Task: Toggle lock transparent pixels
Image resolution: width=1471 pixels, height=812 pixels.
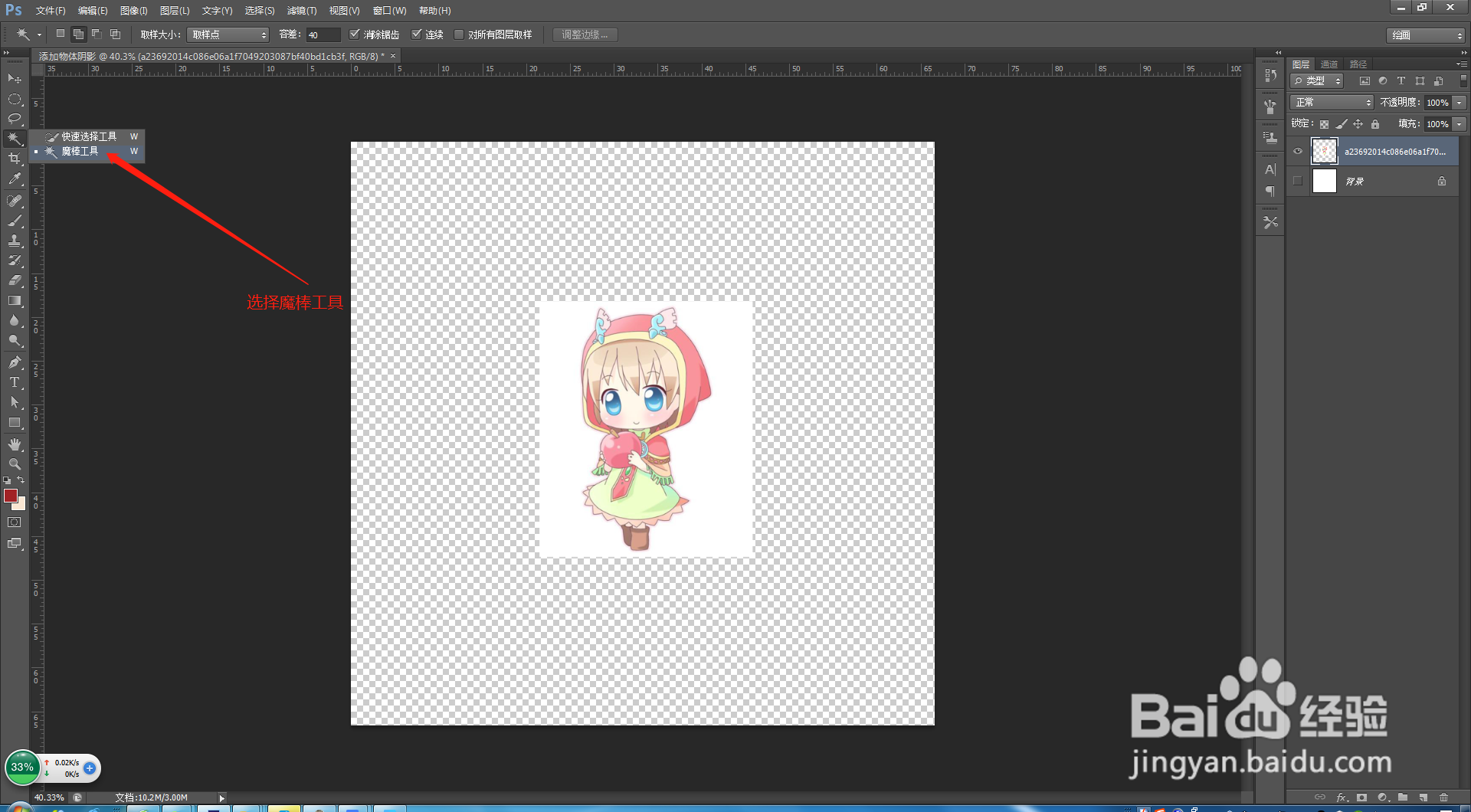Action: (x=1324, y=124)
